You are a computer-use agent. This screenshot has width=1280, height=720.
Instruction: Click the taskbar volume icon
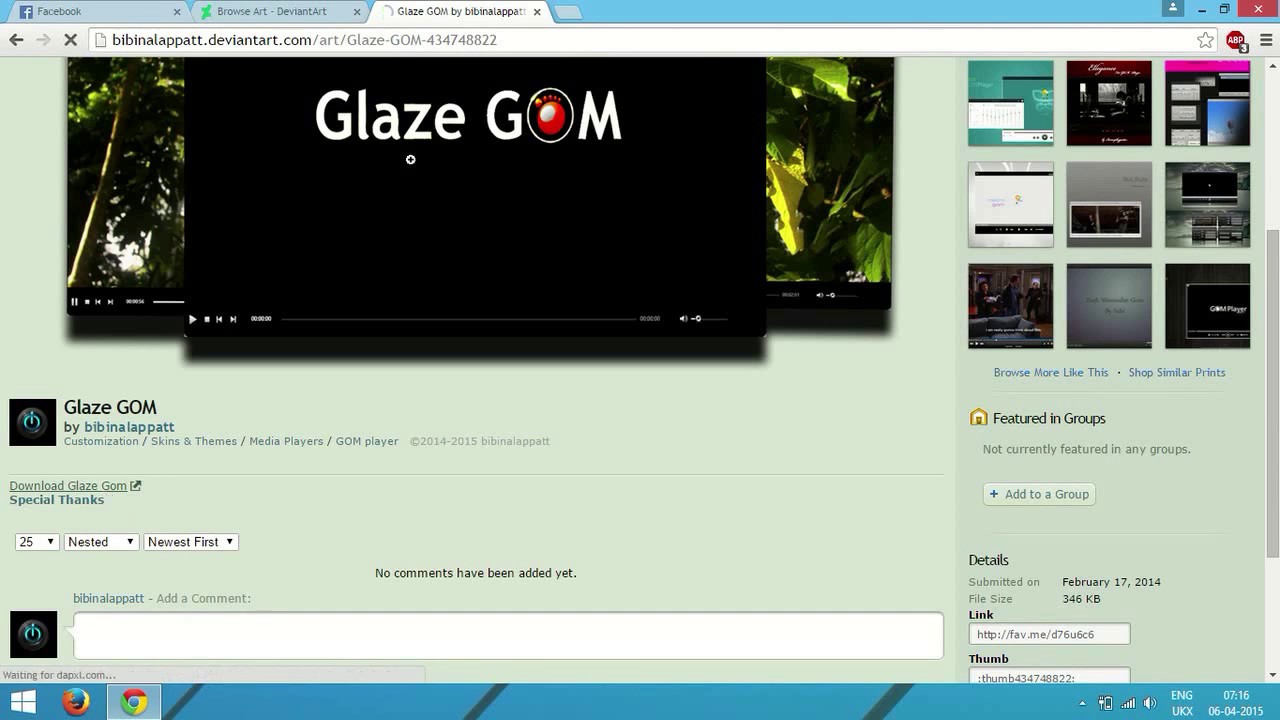point(1150,703)
